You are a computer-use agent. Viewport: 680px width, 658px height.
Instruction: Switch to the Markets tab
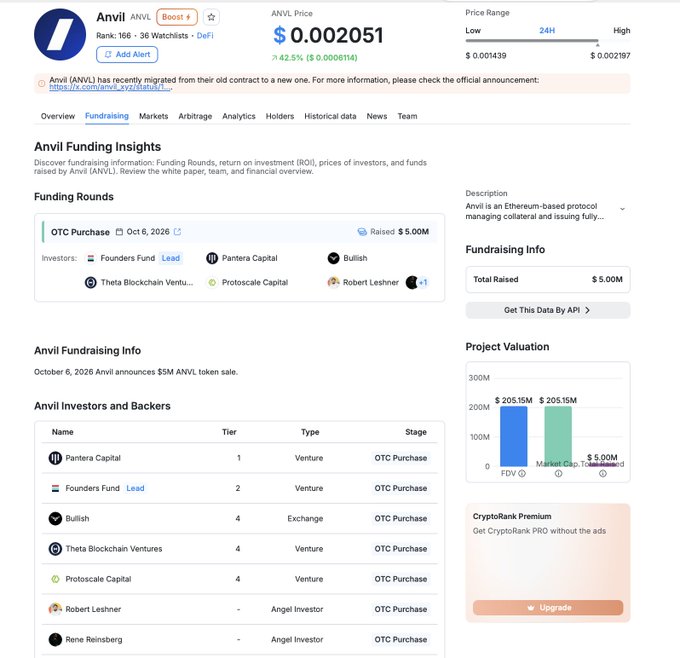coord(154,116)
